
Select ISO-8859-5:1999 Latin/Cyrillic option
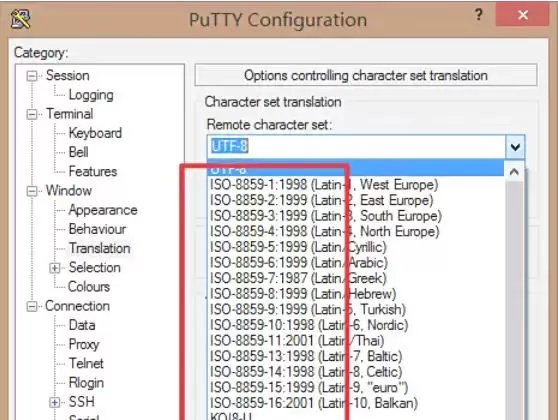coord(298,247)
